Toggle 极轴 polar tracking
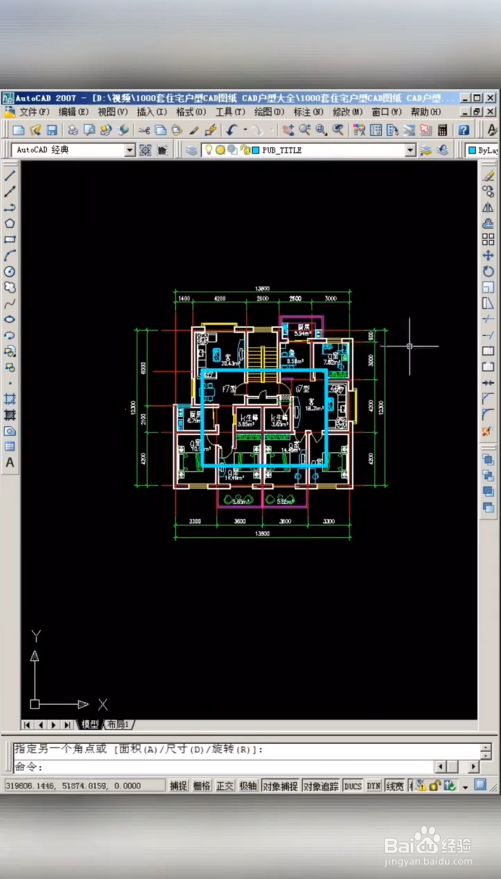This screenshot has width=501, height=879. coord(248,786)
